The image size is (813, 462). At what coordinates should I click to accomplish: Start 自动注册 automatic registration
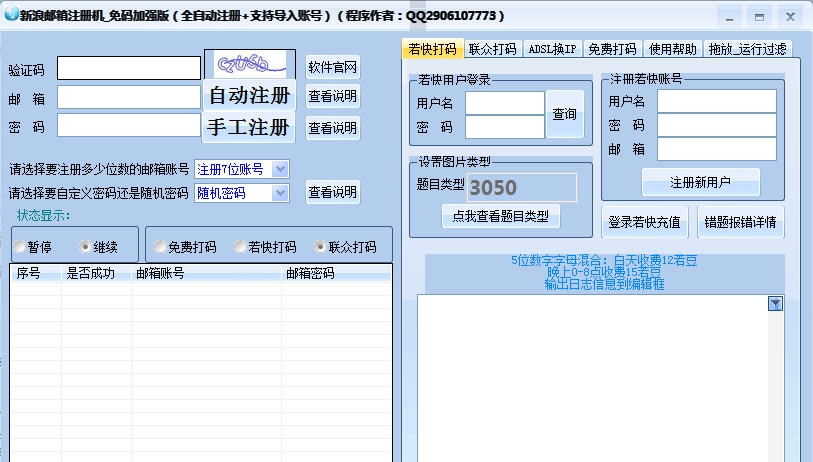coord(249,95)
